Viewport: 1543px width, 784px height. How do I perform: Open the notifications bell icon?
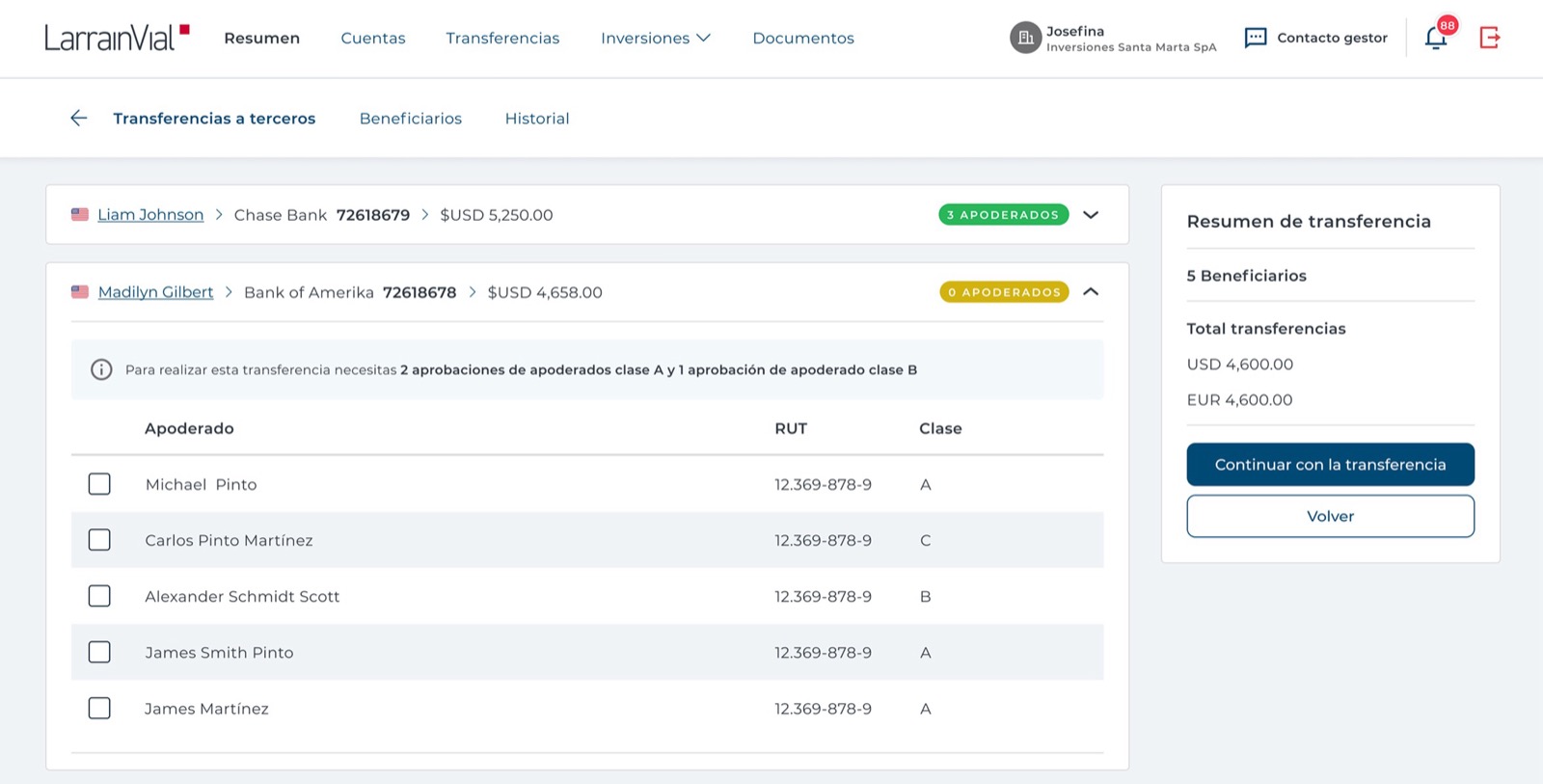coord(1436,39)
